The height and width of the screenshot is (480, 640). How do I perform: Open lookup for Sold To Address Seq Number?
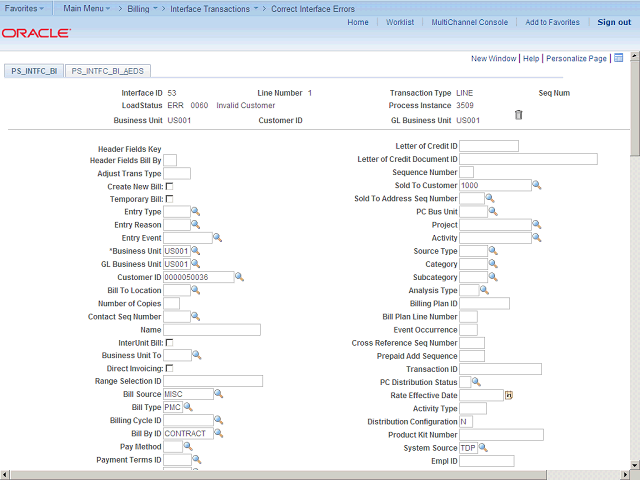tap(490, 198)
